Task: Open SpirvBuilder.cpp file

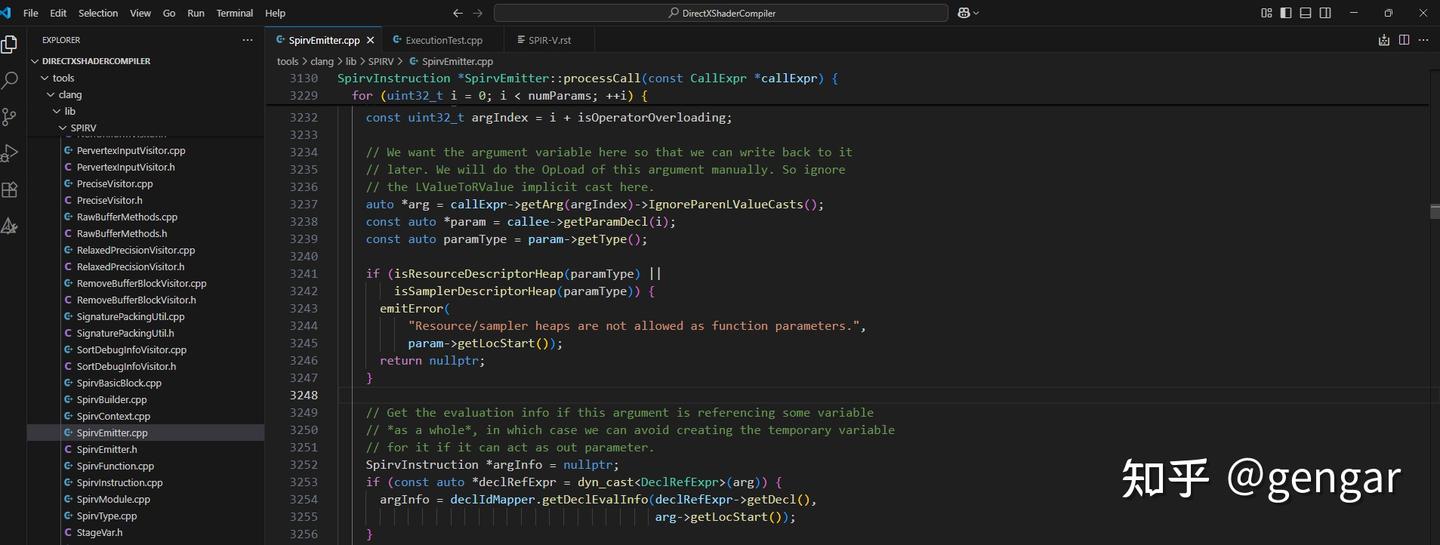Action: 112,400
